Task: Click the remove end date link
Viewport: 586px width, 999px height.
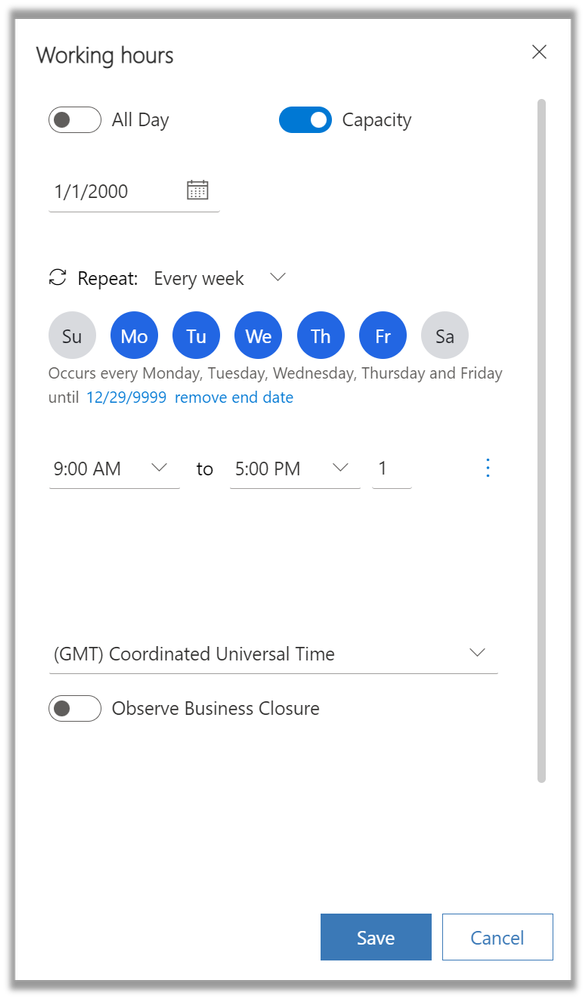Action: (234, 398)
